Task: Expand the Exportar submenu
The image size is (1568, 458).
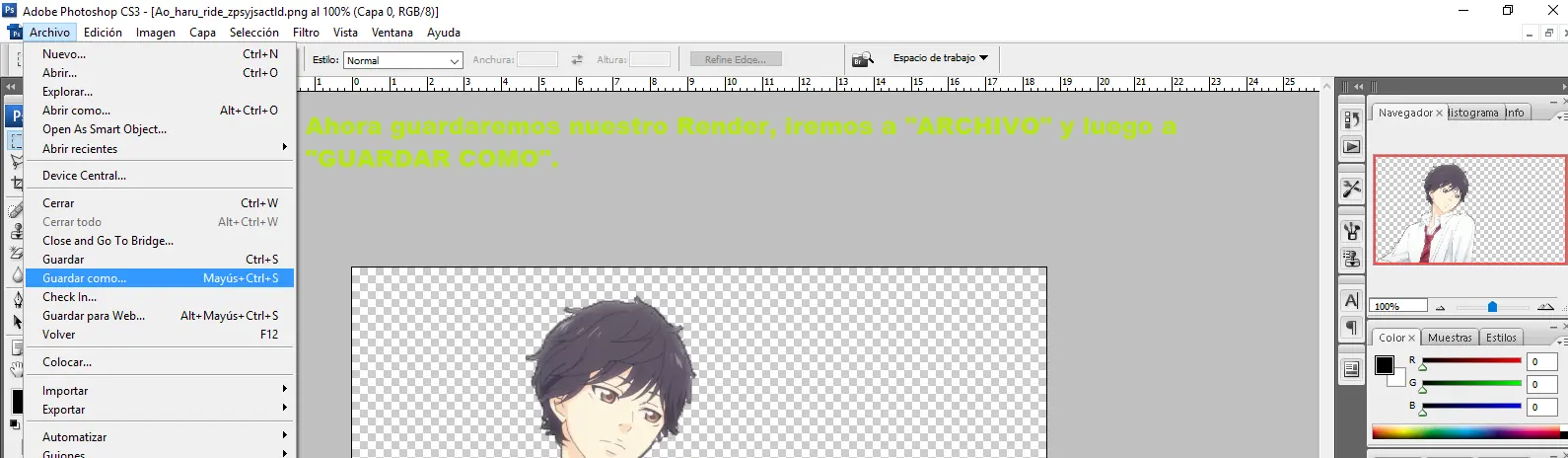Action: pos(159,410)
